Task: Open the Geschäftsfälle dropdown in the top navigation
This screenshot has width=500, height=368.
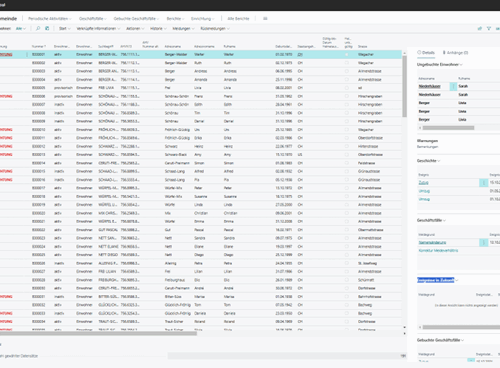Action: 93,19
